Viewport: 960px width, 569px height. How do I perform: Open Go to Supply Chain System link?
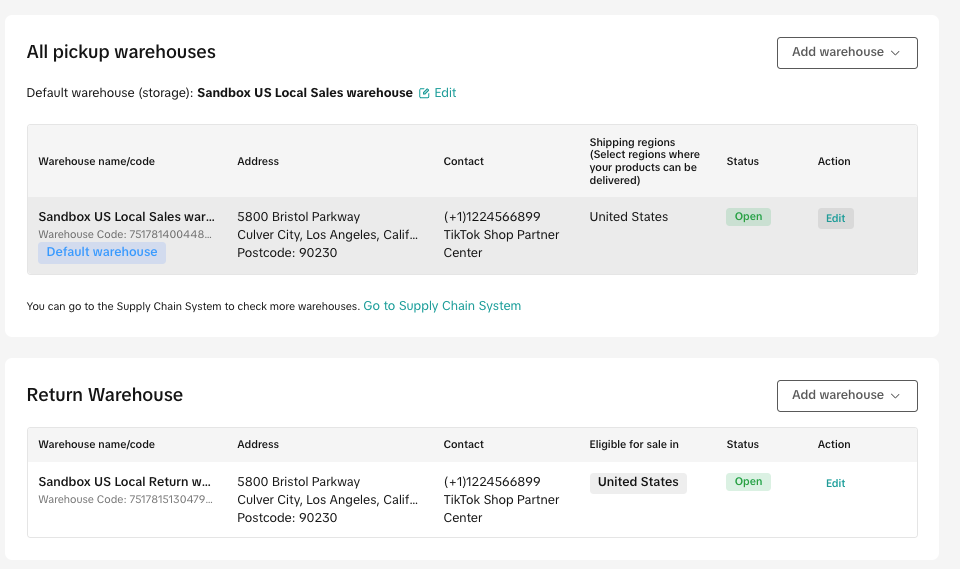tap(442, 306)
